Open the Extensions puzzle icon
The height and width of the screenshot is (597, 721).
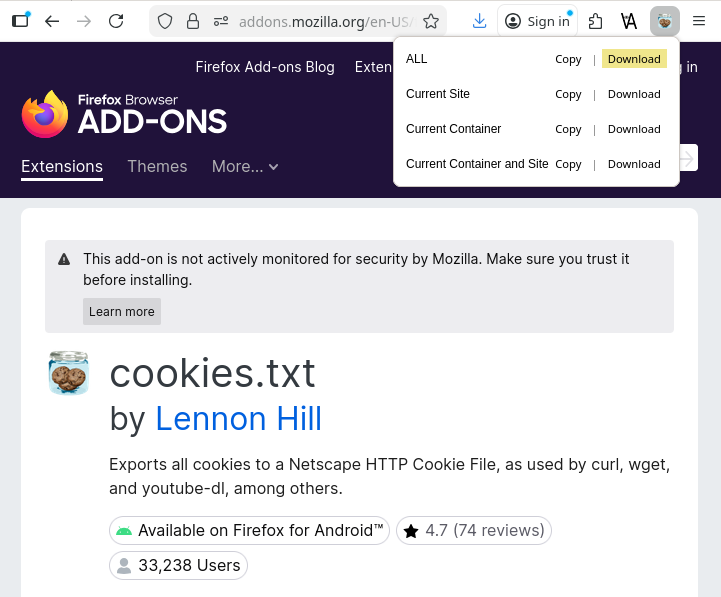(596, 21)
